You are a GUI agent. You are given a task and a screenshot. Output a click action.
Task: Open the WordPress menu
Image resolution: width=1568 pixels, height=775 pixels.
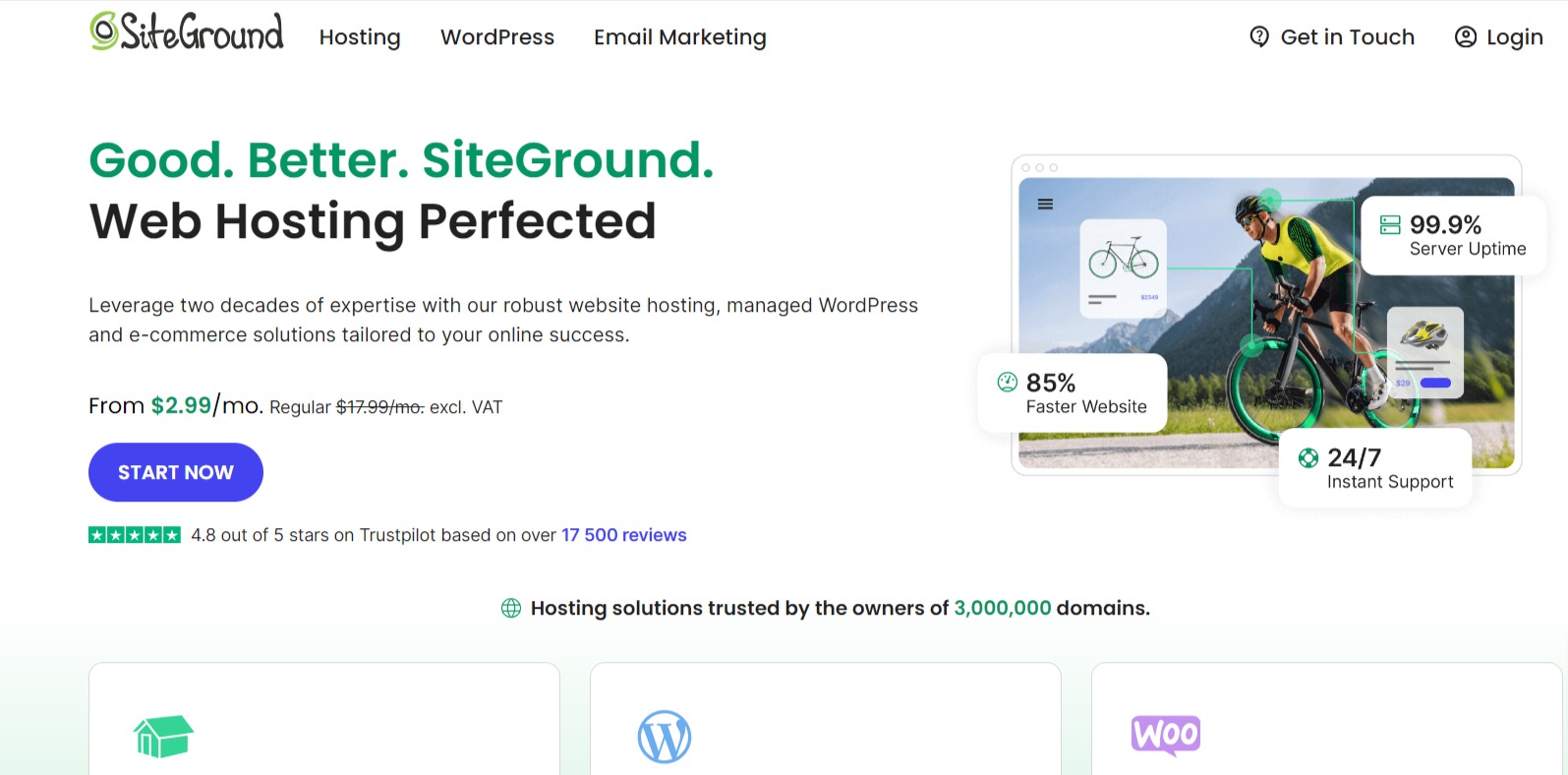point(497,37)
